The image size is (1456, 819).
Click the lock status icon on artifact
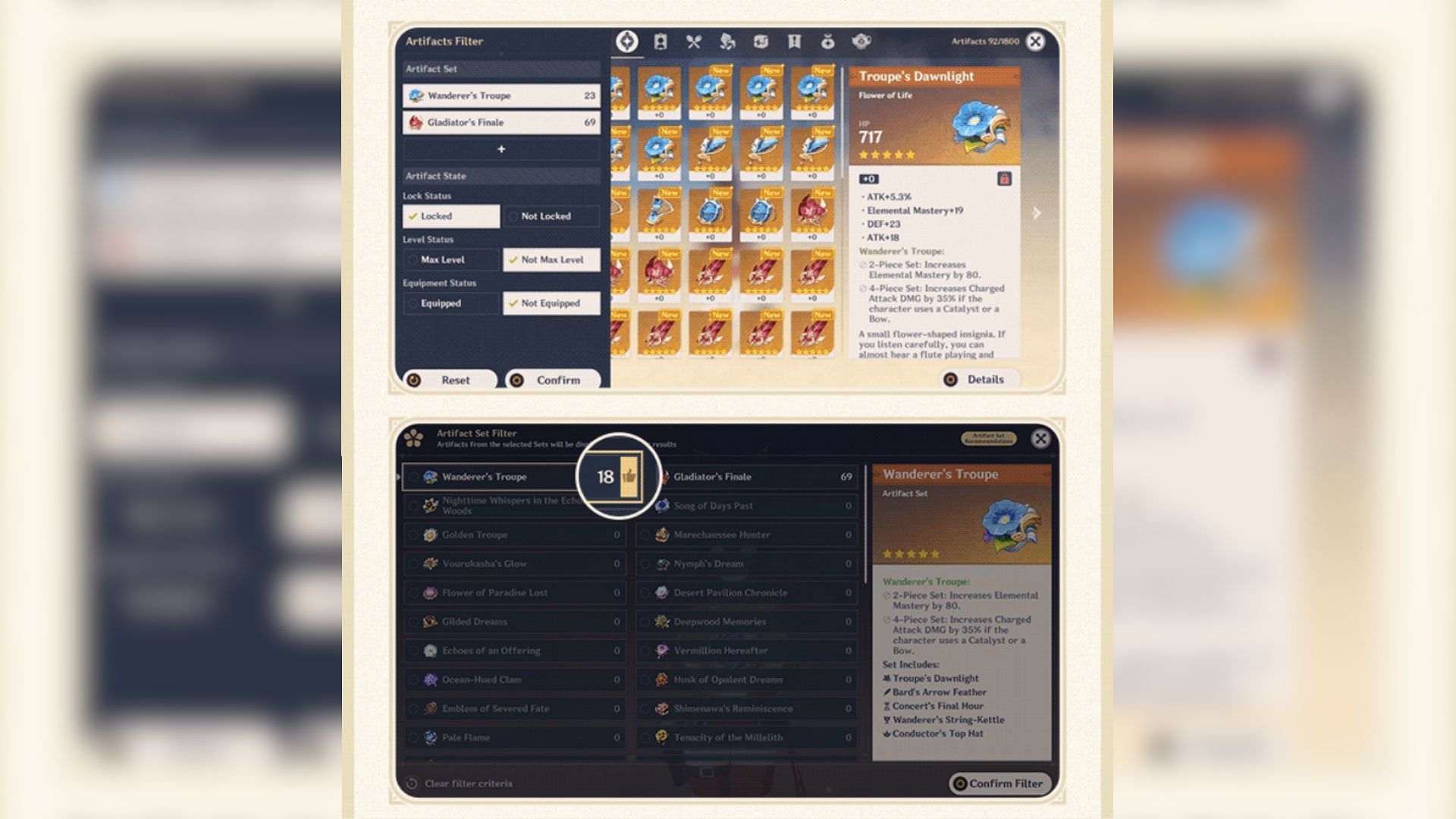(1004, 178)
